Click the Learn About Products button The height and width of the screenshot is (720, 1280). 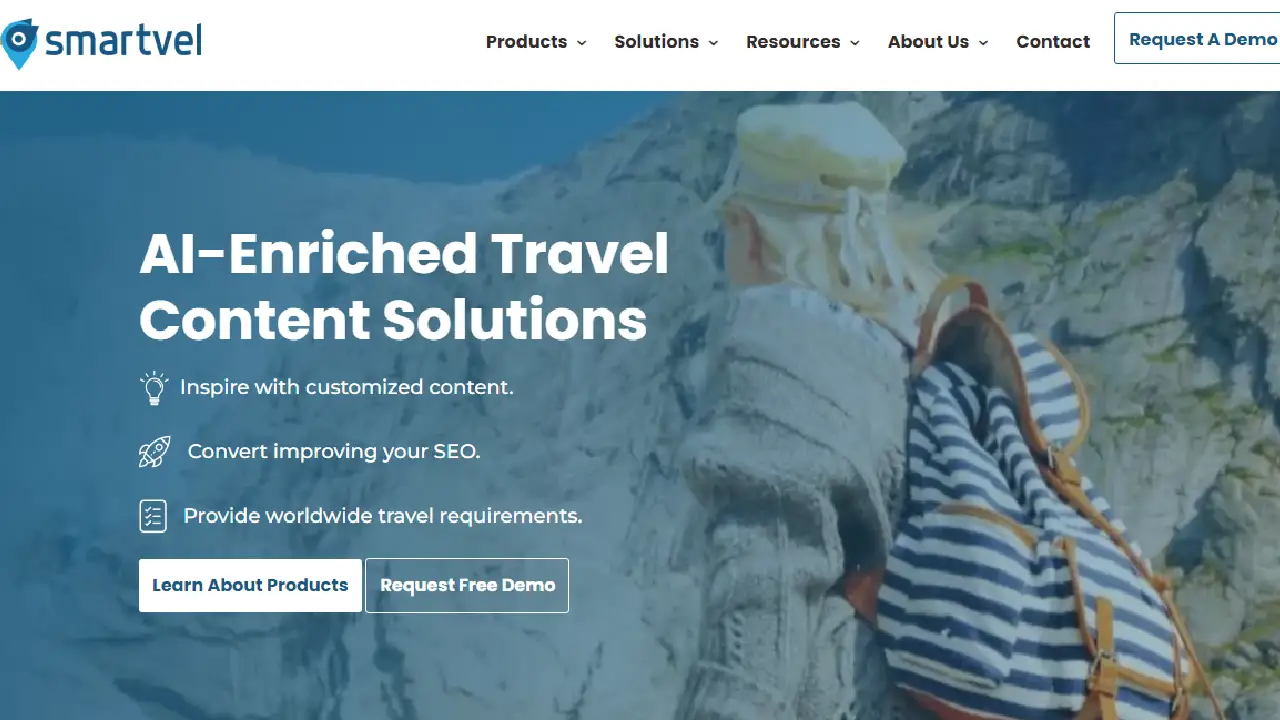[250, 585]
